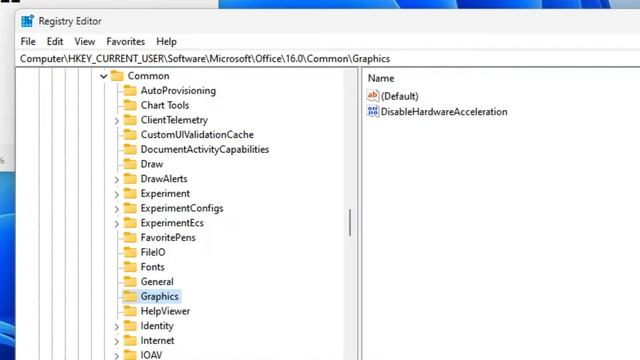
Task: Click the Registry Editor app icon in title bar
Action: 27,21
